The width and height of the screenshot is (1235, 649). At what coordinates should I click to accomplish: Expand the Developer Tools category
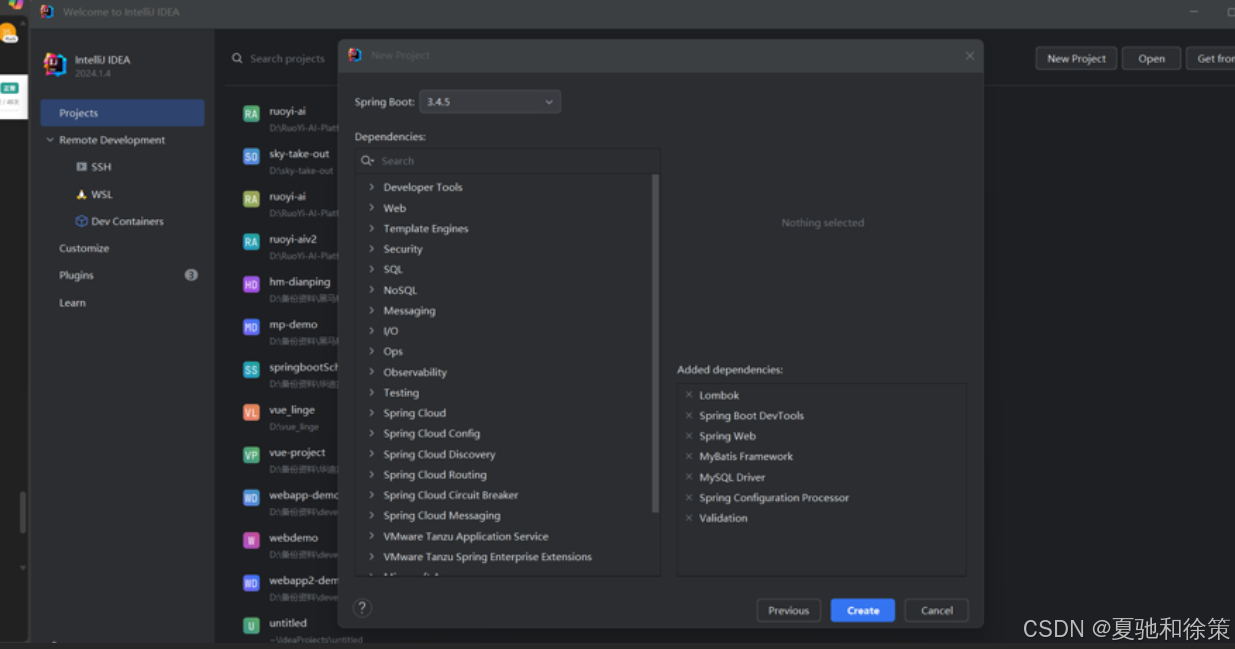click(x=371, y=187)
